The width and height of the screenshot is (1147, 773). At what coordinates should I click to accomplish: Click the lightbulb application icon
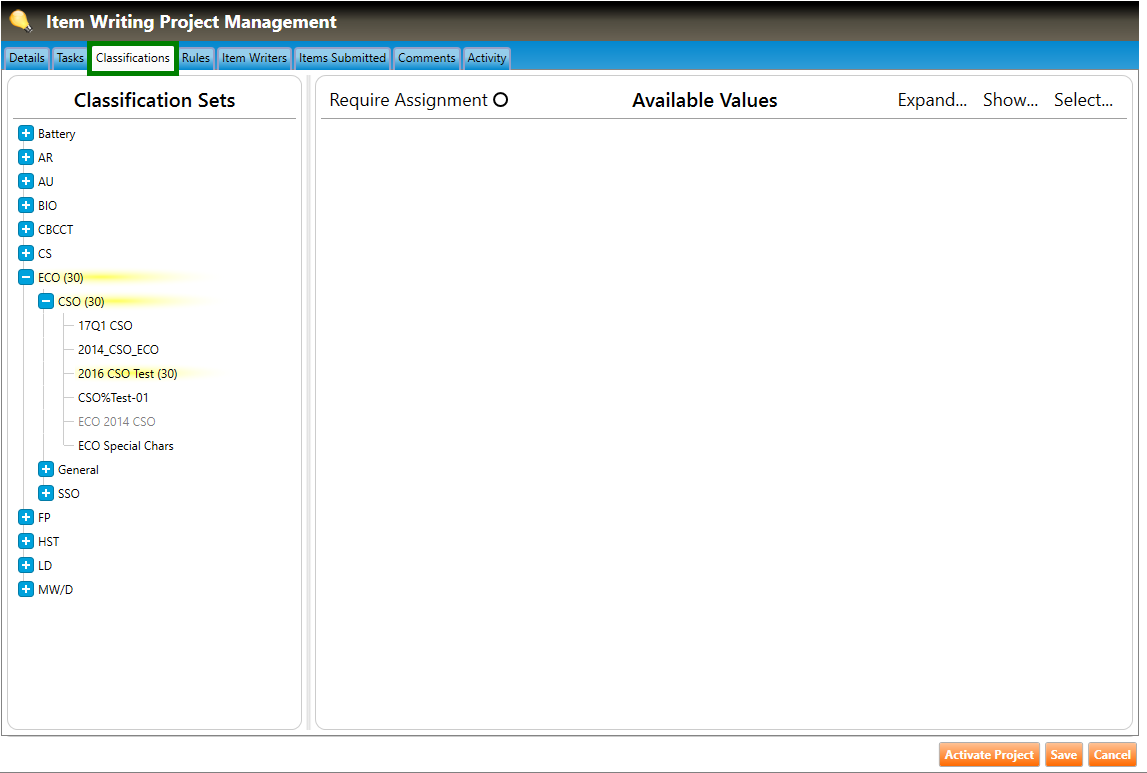point(21,21)
